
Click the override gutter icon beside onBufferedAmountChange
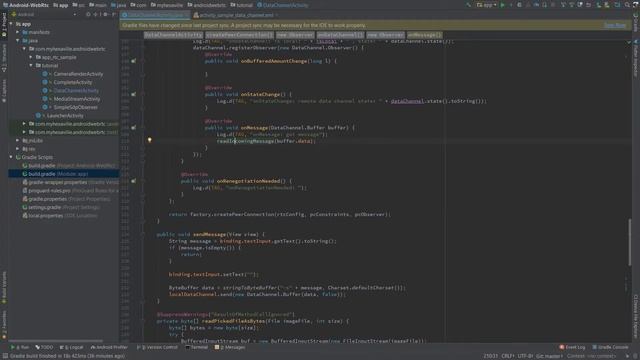coord(133,61)
